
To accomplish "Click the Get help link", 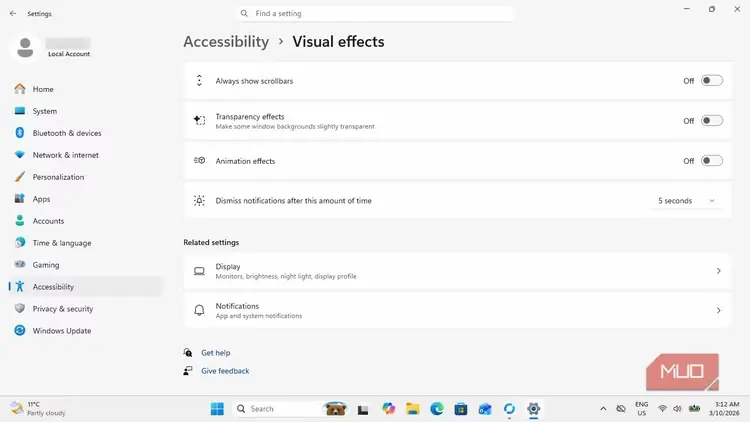I will (216, 353).
